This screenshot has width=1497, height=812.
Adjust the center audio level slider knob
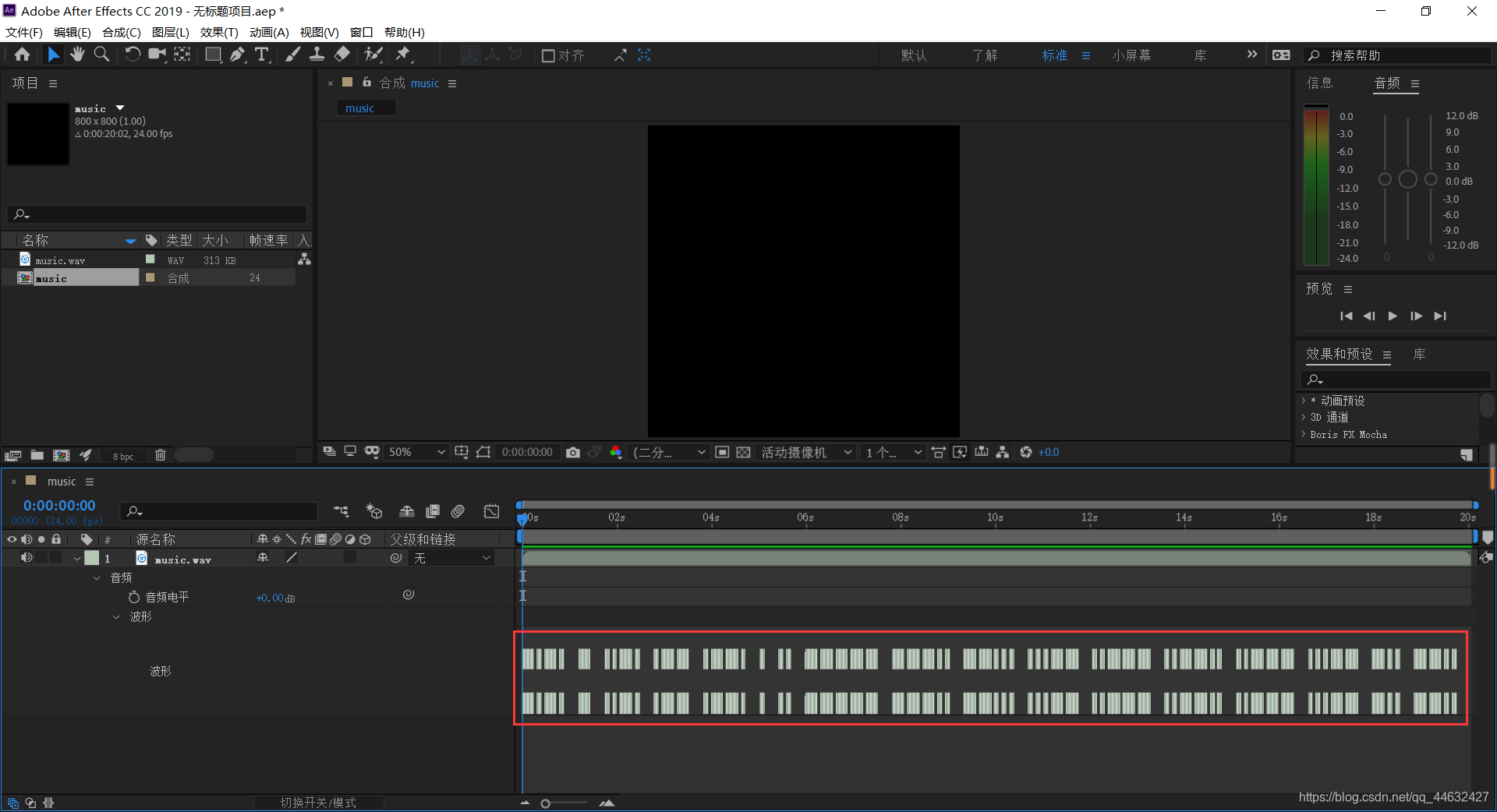coord(1407,179)
